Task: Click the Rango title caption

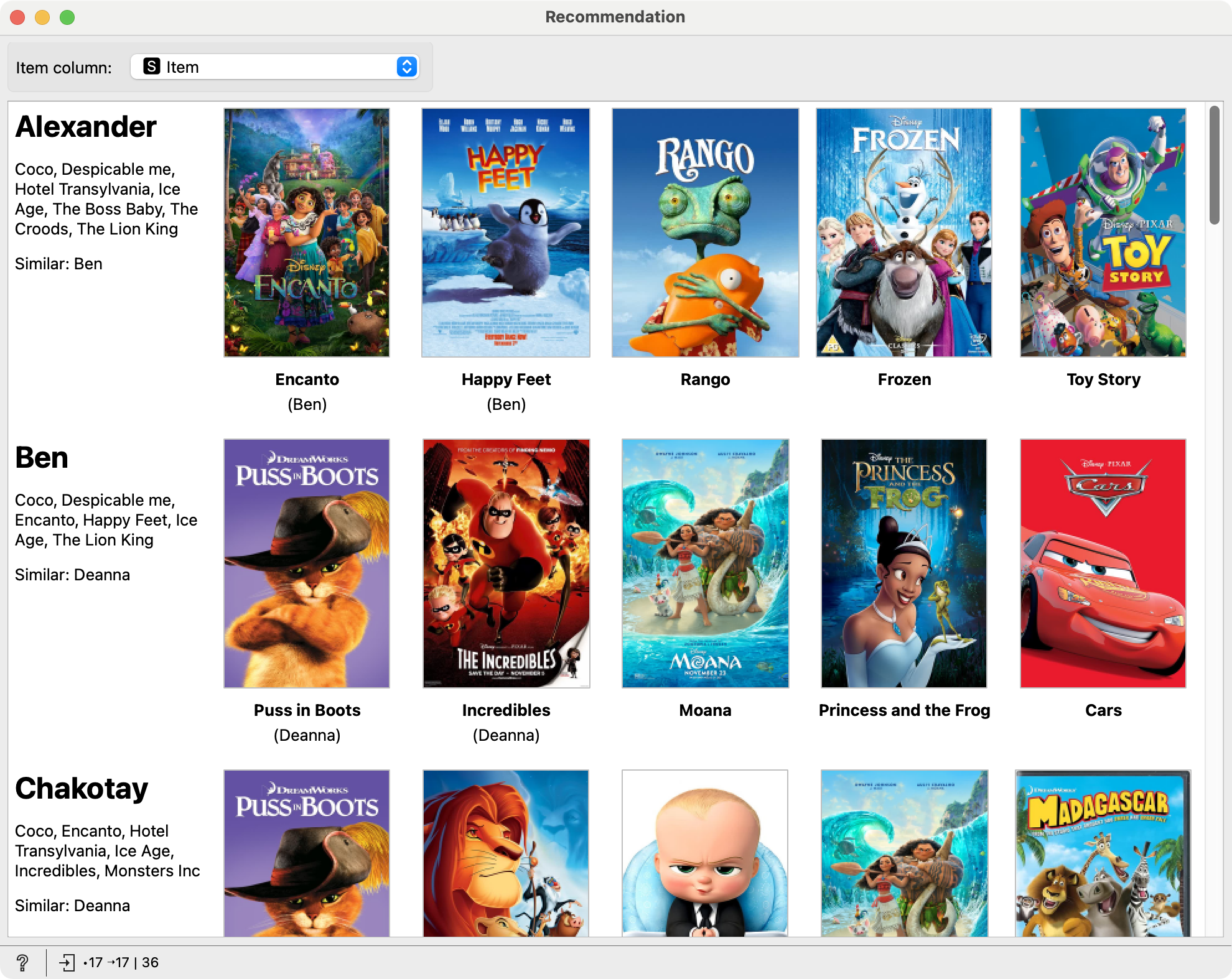Action: pos(705,379)
